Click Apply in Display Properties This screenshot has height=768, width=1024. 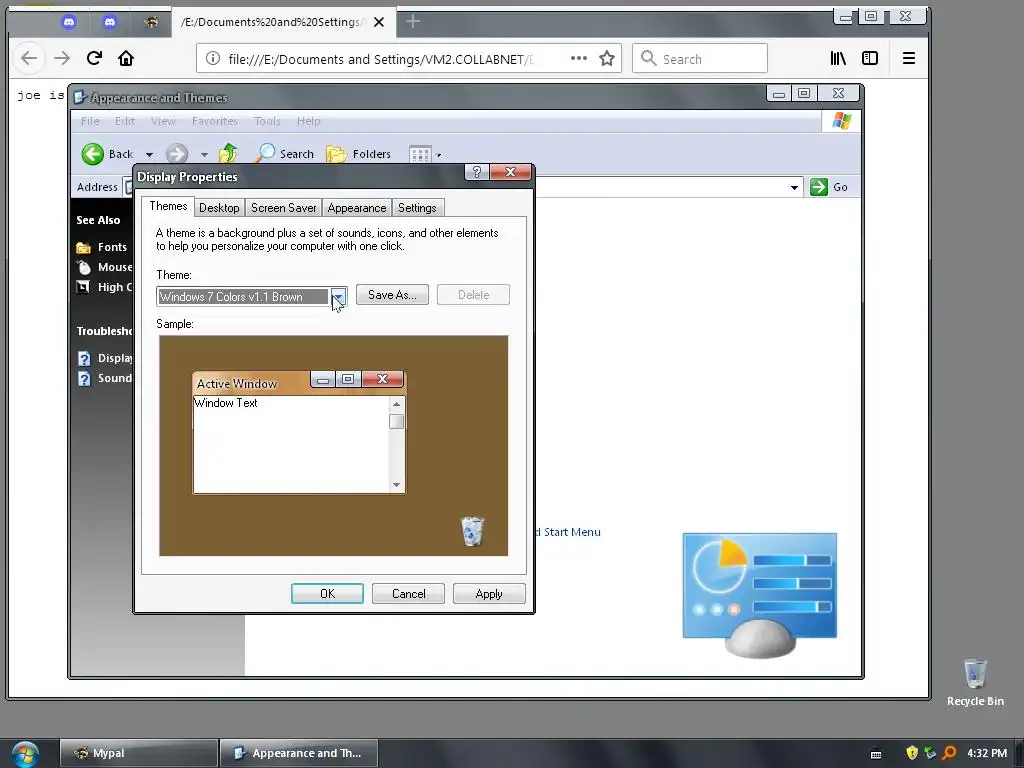pyautogui.click(x=489, y=594)
